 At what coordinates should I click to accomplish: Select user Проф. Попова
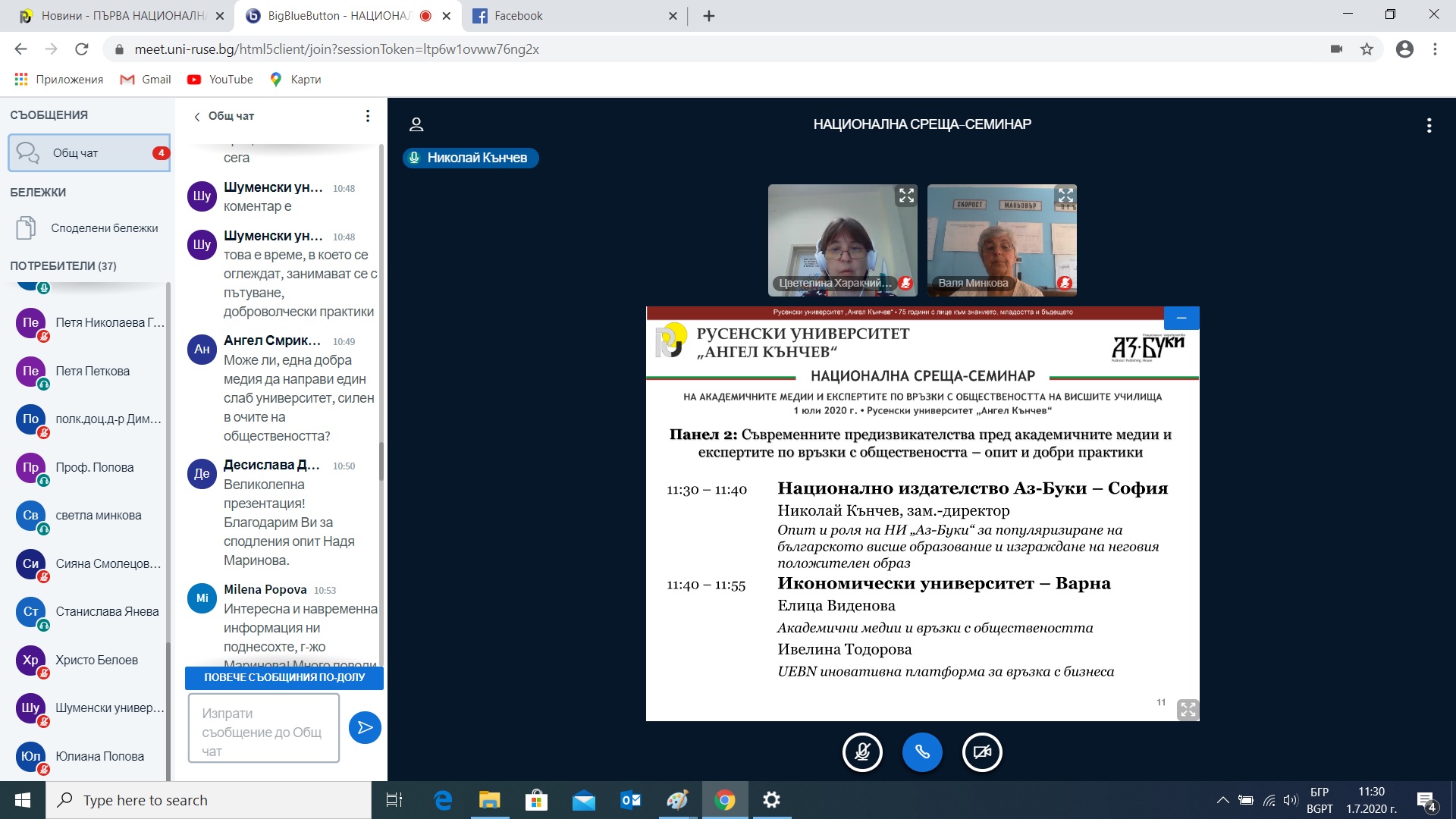(x=89, y=468)
